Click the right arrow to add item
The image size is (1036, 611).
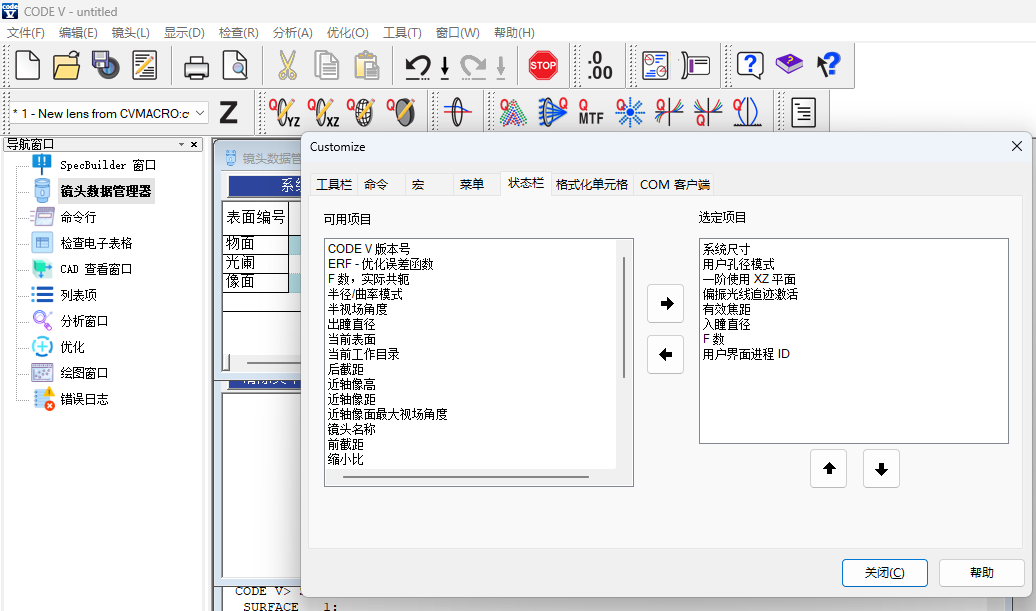[x=665, y=303]
